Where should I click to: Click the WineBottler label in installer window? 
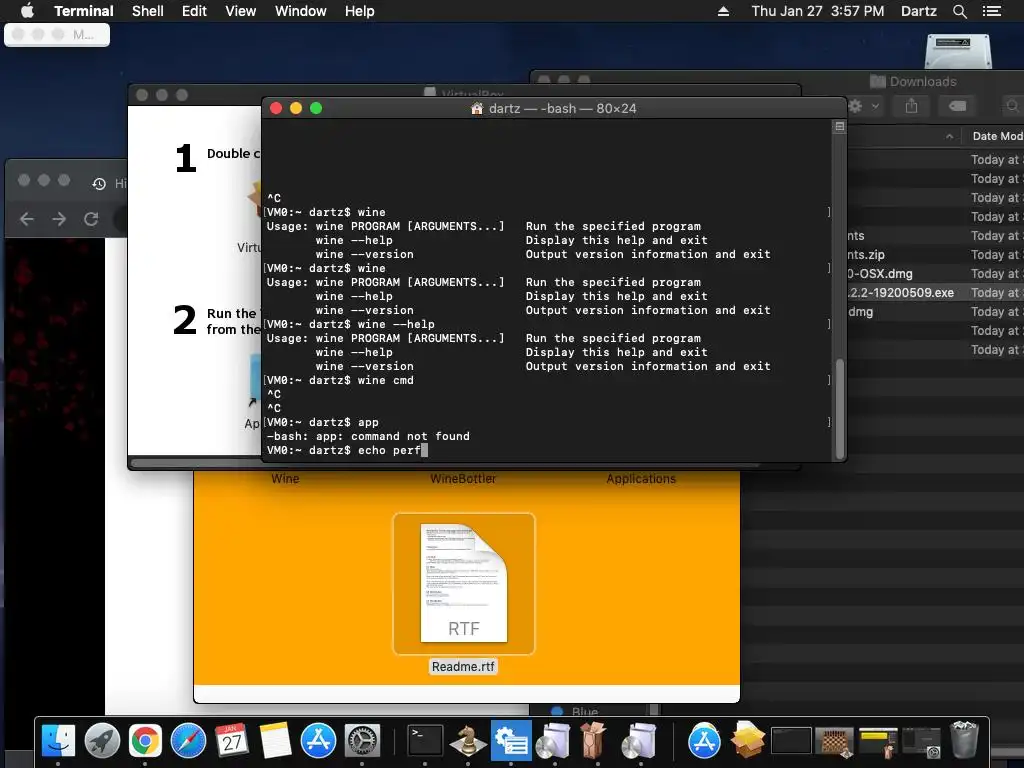click(463, 479)
